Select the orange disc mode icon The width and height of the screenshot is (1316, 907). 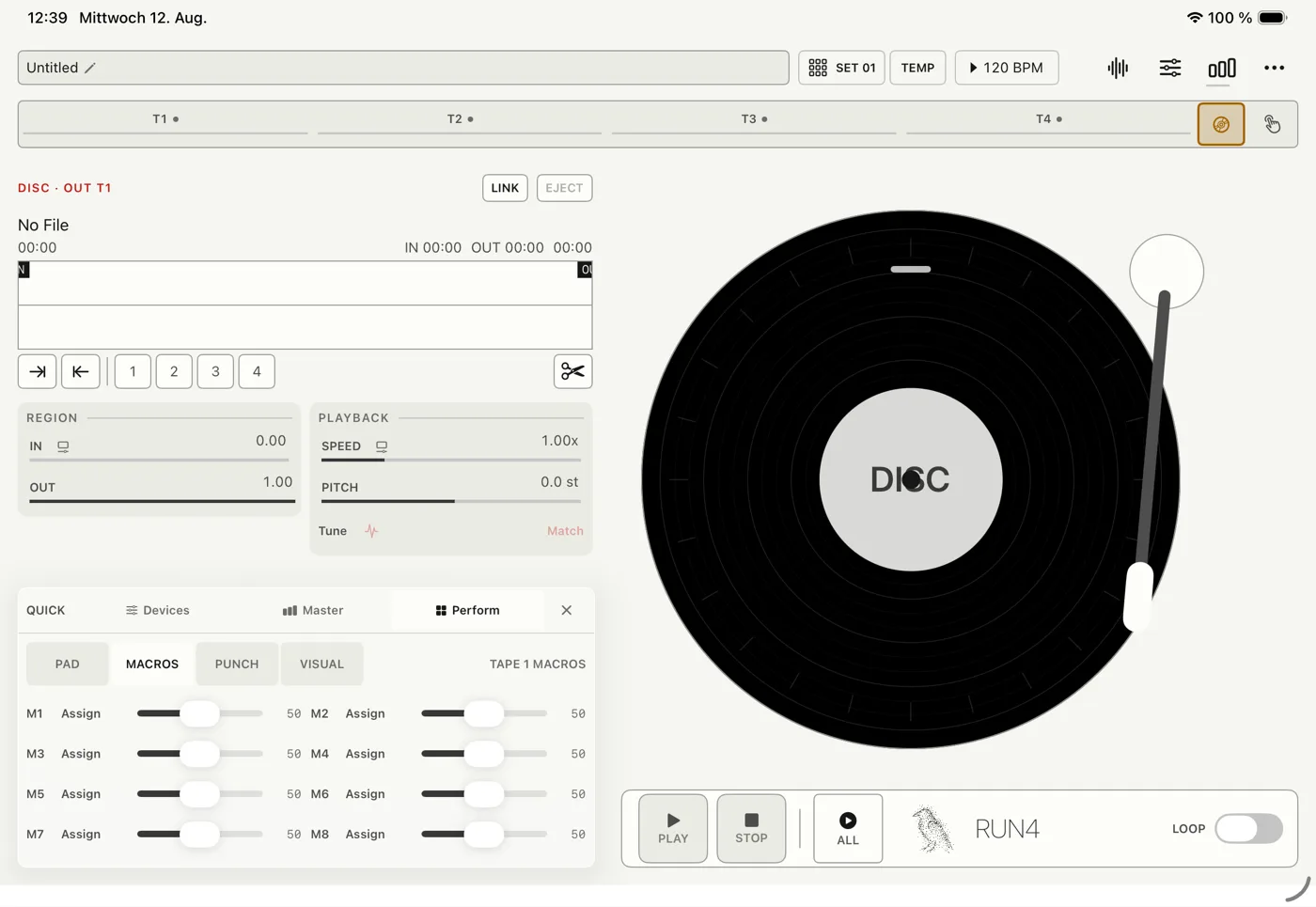[1221, 124]
